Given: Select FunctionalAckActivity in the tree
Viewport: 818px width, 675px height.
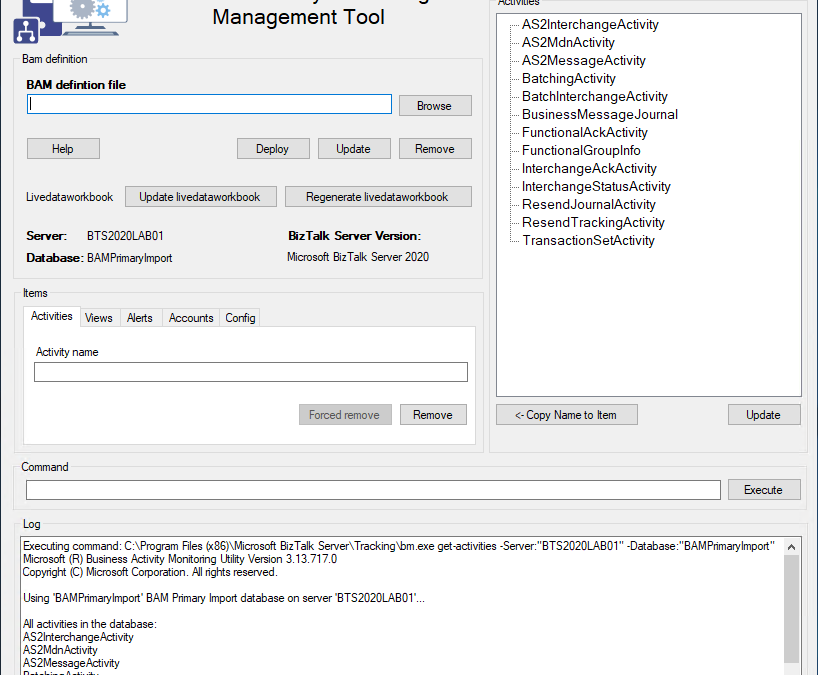Looking at the screenshot, I should tap(585, 132).
